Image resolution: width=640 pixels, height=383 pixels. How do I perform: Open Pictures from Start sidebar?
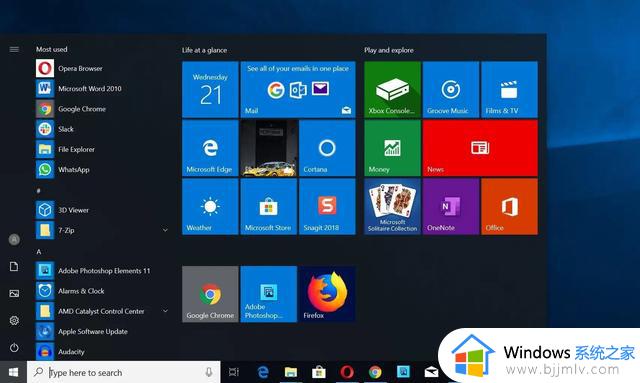[14, 294]
